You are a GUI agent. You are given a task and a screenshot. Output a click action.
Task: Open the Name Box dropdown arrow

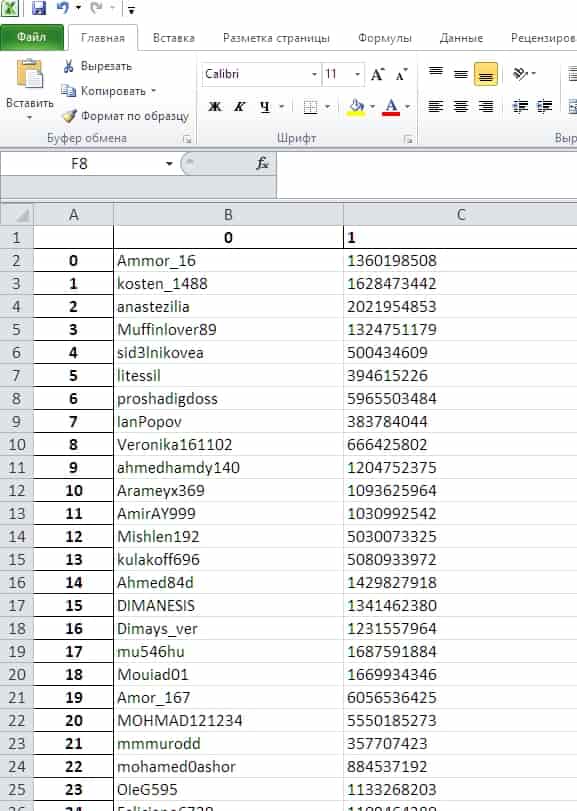[x=169, y=163]
